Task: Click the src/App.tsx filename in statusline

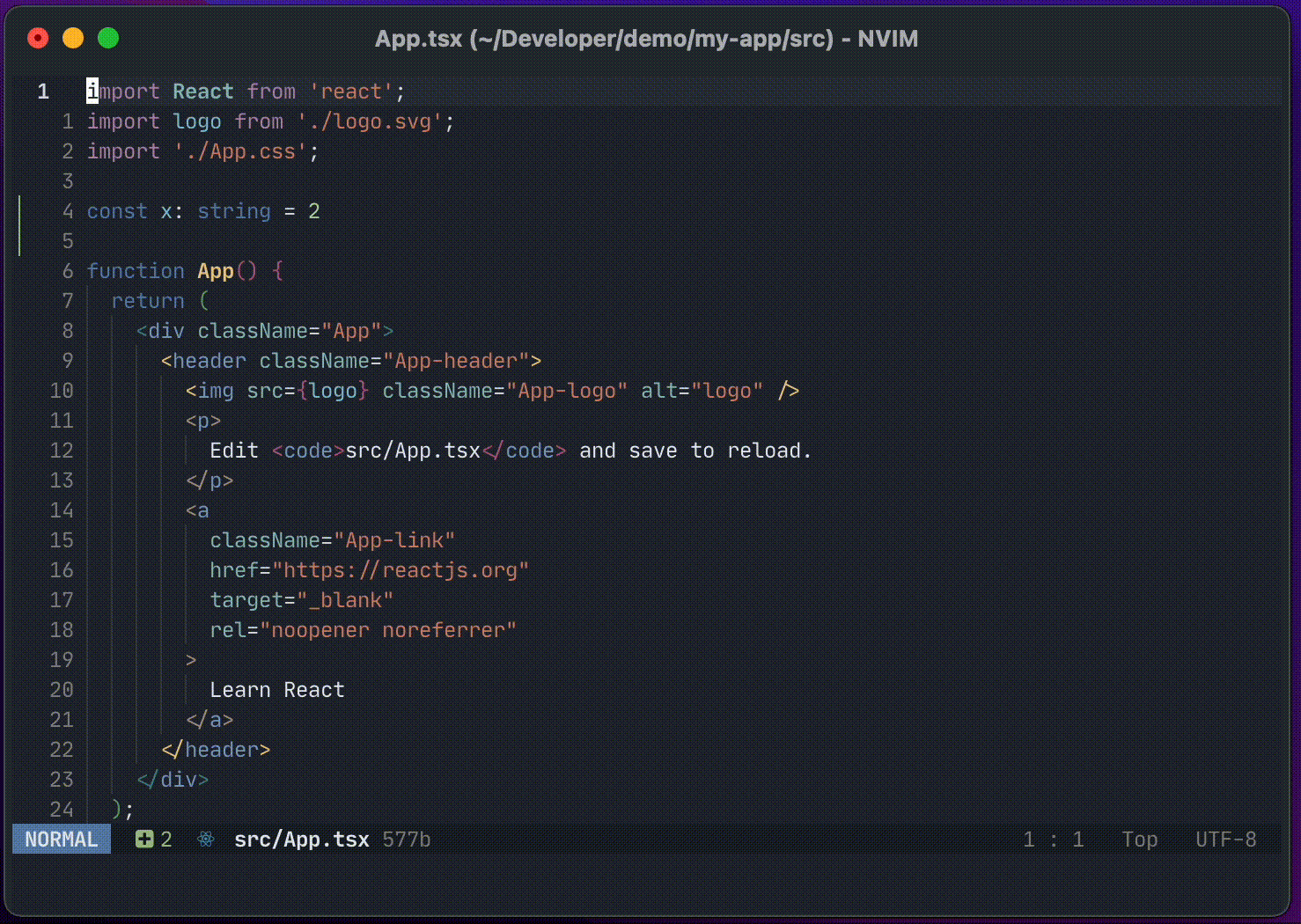Action: click(302, 840)
